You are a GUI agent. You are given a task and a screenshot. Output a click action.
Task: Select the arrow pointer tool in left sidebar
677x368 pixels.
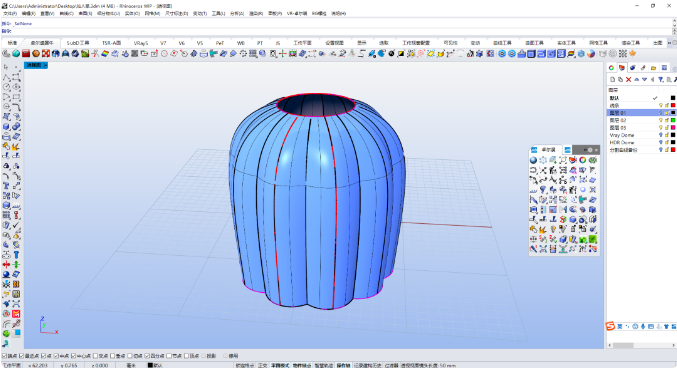click(6, 67)
